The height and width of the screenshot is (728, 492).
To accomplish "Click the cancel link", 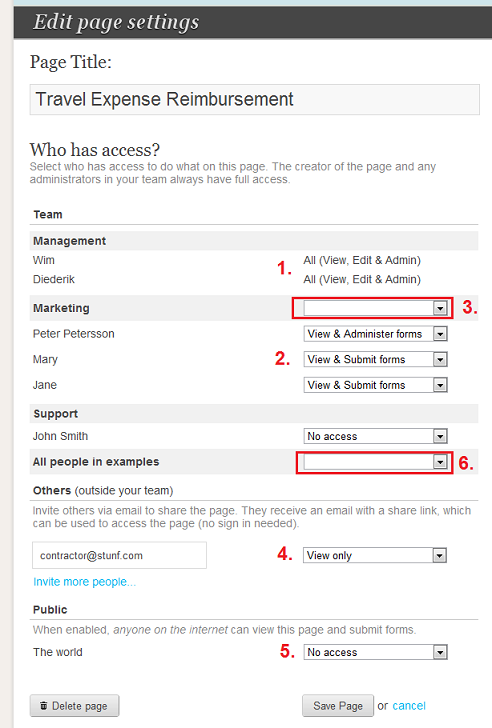I will point(409,706).
